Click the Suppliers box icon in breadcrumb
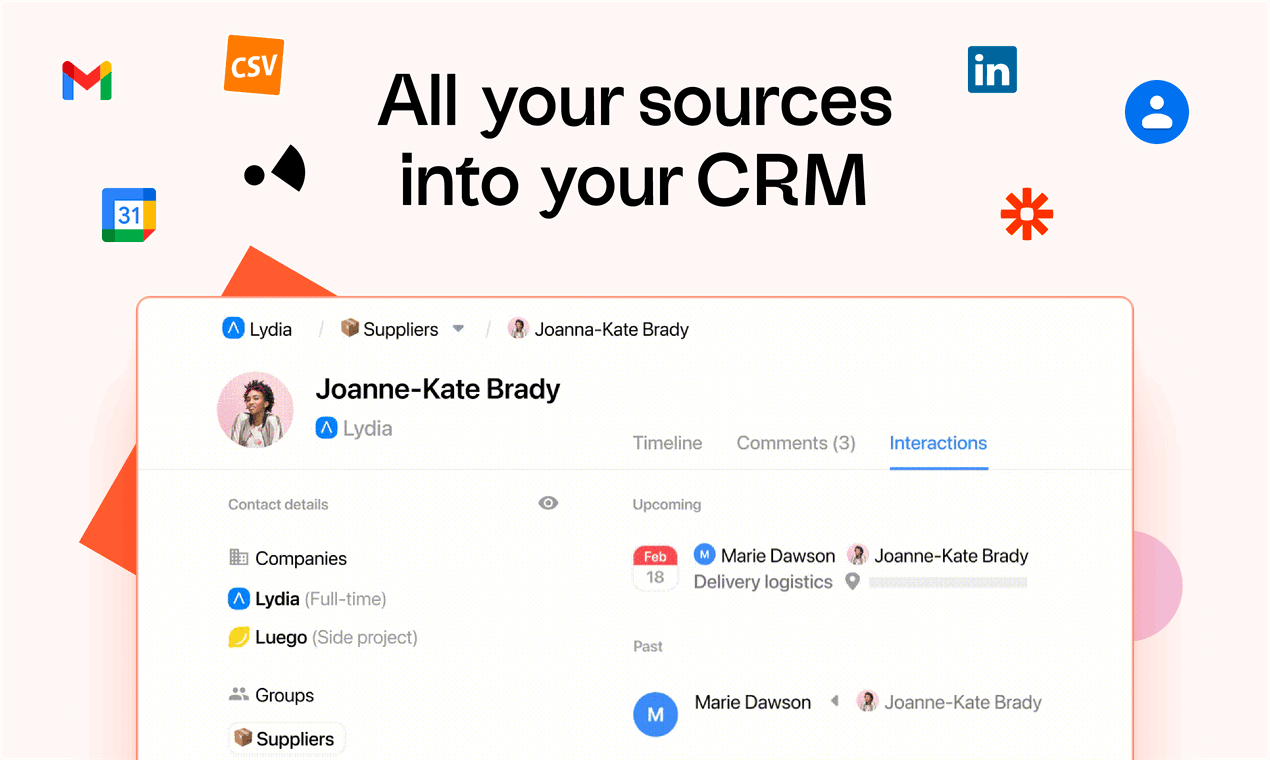The height and width of the screenshot is (760, 1270). pyautogui.click(x=350, y=328)
